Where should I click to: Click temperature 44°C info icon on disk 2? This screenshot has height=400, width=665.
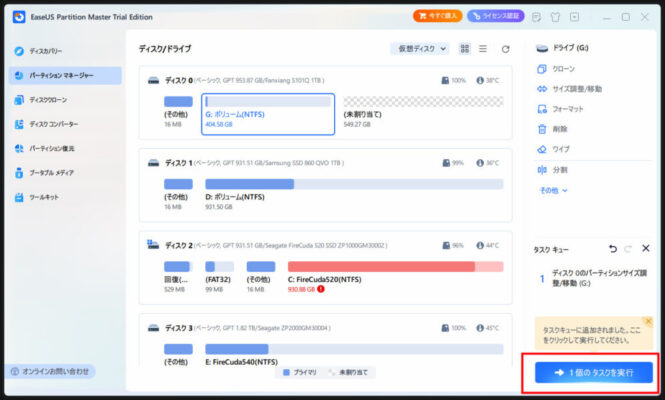480,246
